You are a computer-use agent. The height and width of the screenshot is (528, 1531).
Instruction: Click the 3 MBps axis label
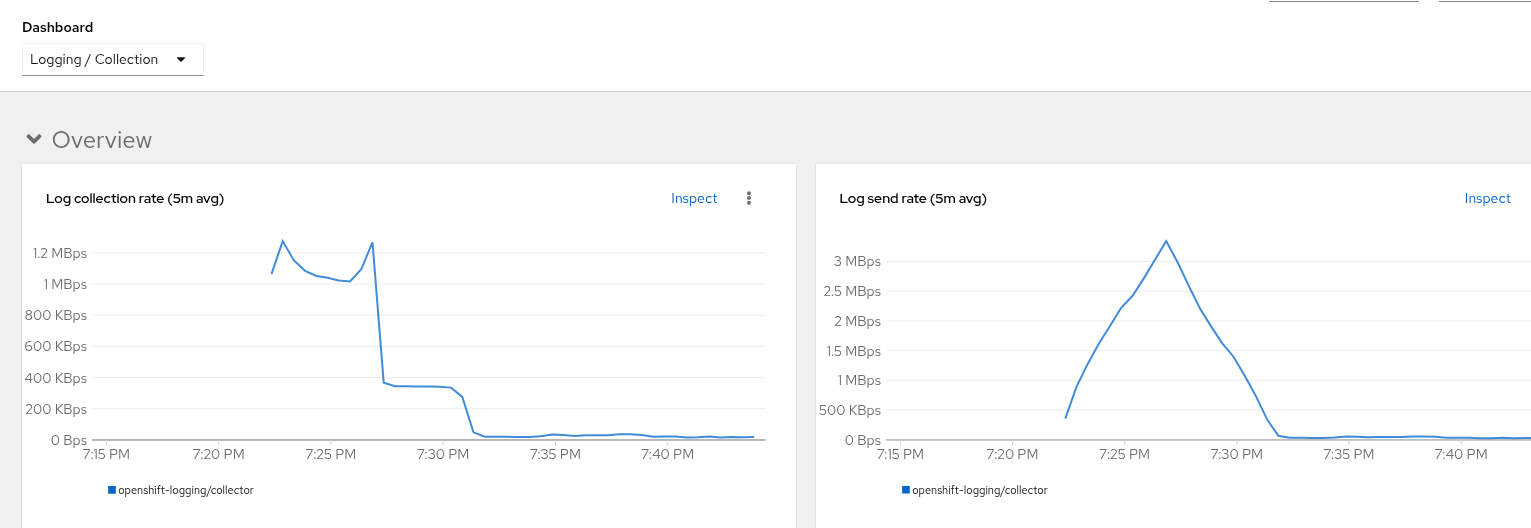(x=857, y=261)
